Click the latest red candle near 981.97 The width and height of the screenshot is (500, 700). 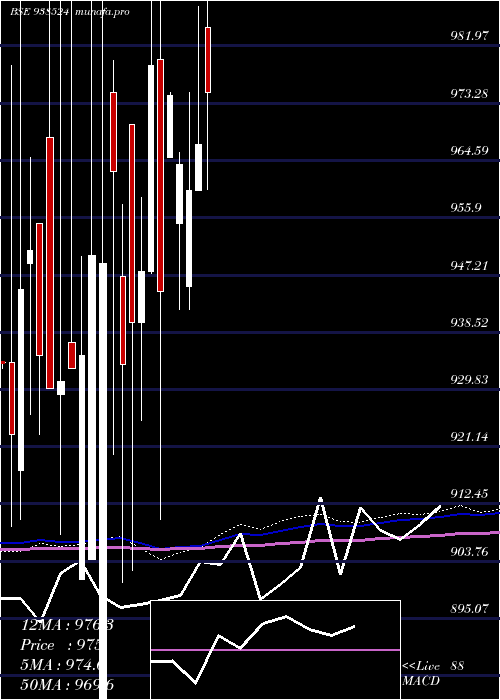pos(208,60)
